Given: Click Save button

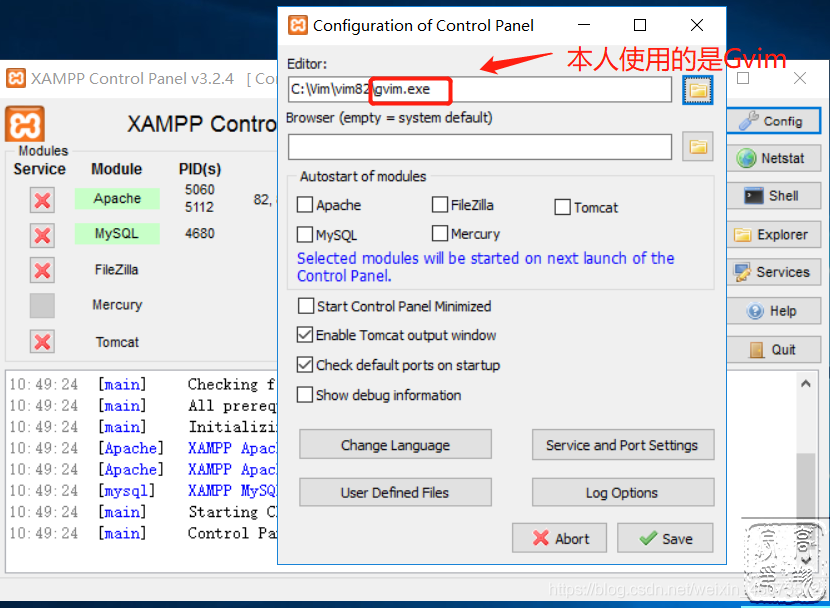Looking at the screenshot, I should (x=665, y=538).
